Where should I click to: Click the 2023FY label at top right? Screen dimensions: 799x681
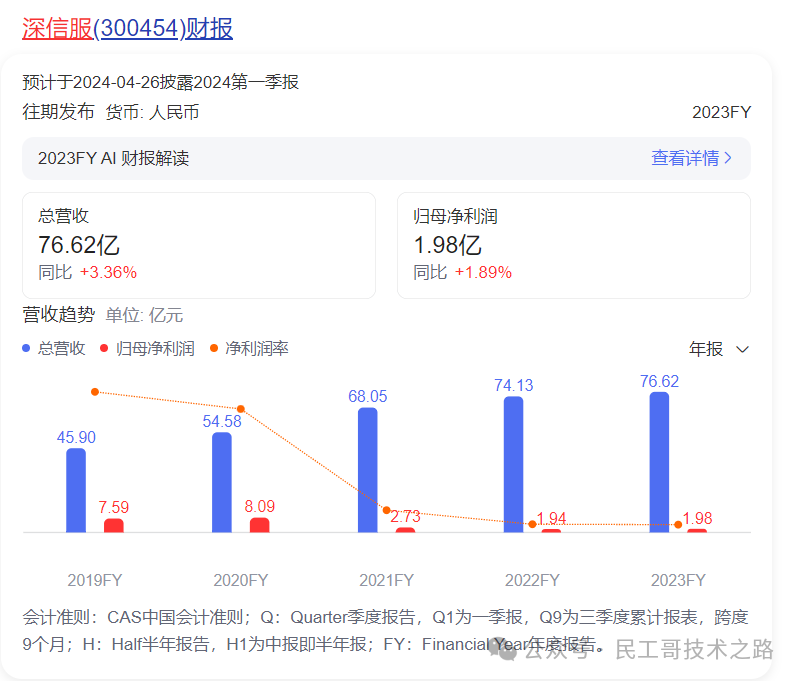(x=721, y=112)
